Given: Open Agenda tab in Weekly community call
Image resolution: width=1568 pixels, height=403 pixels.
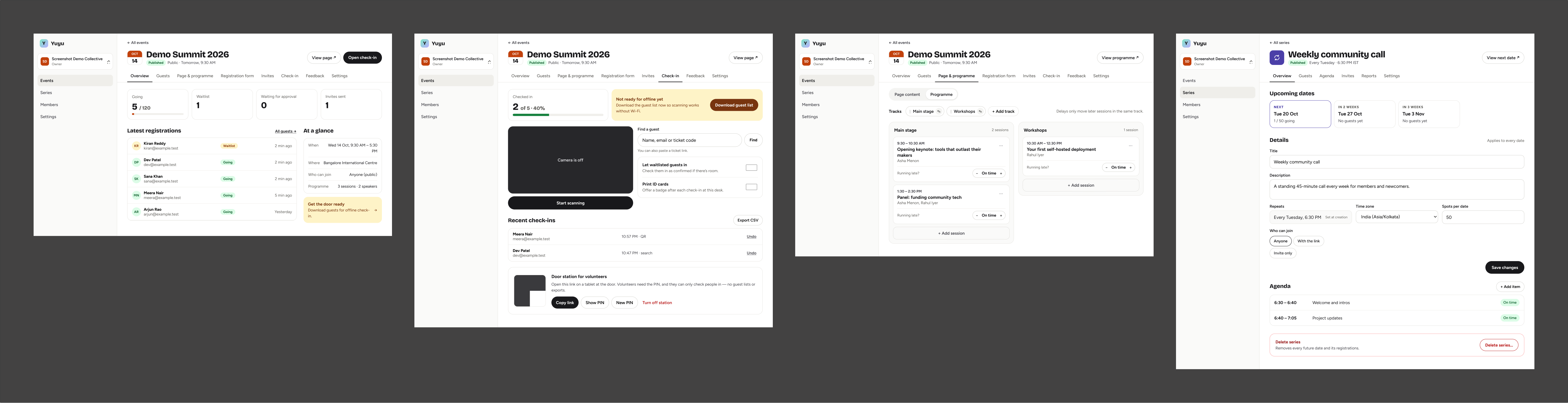Looking at the screenshot, I should click(x=1326, y=76).
